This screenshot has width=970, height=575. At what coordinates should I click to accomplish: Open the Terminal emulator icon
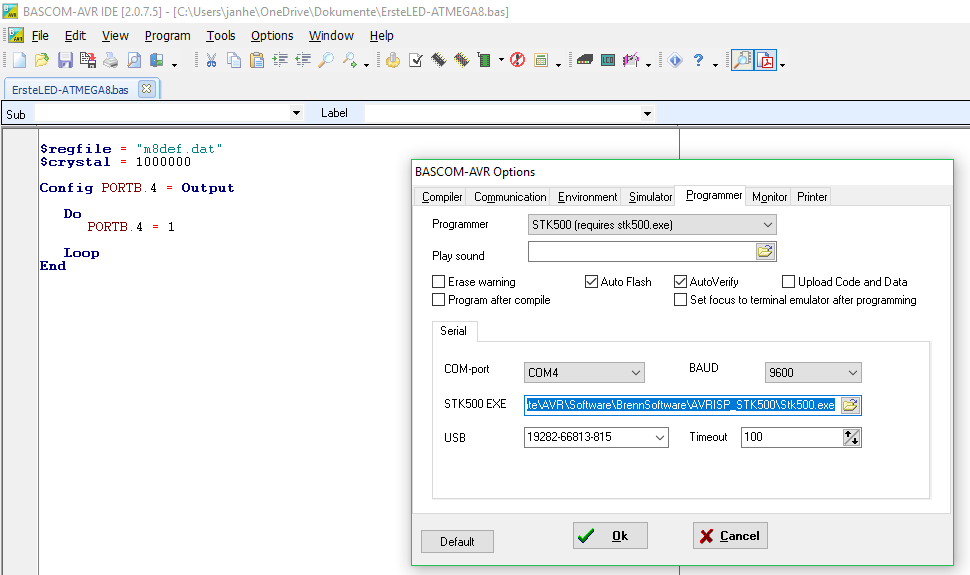click(585, 60)
